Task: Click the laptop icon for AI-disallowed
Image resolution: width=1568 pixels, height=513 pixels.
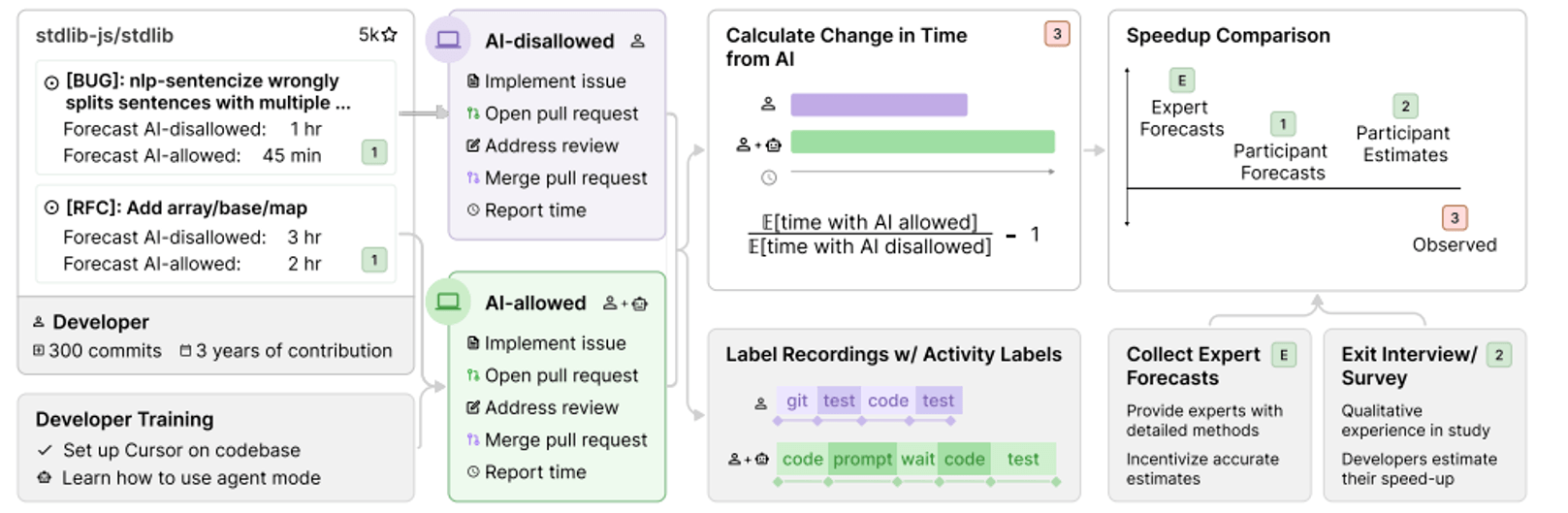Action: 448,40
